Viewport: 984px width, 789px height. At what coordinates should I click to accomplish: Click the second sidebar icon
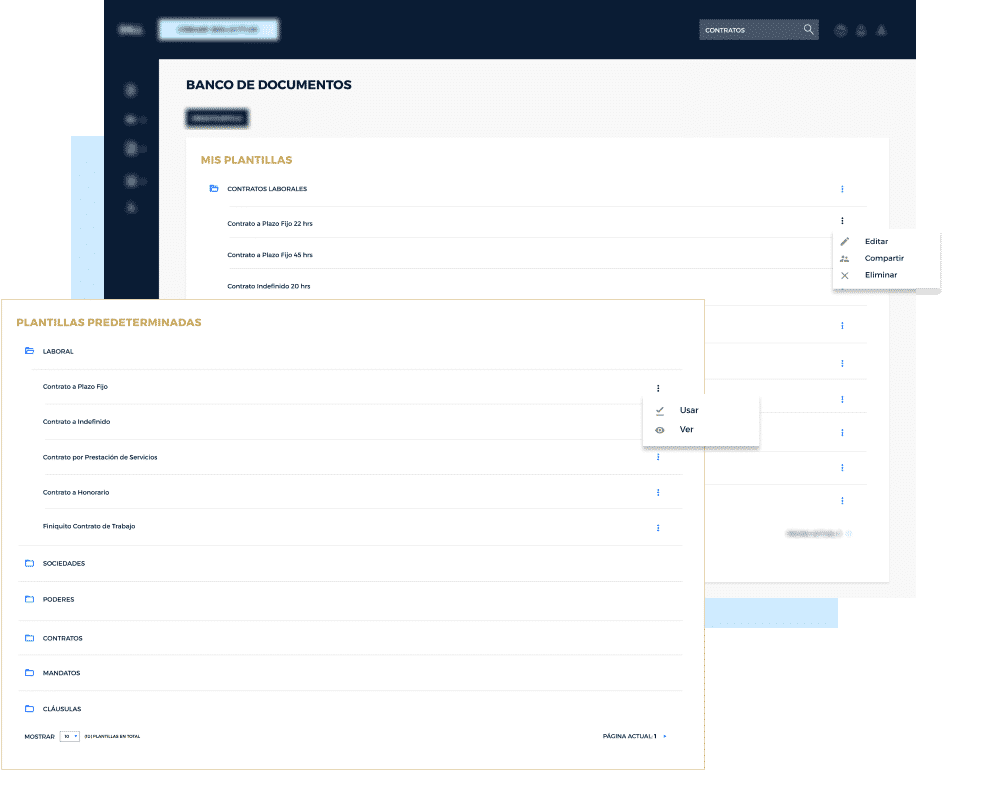click(132, 119)
